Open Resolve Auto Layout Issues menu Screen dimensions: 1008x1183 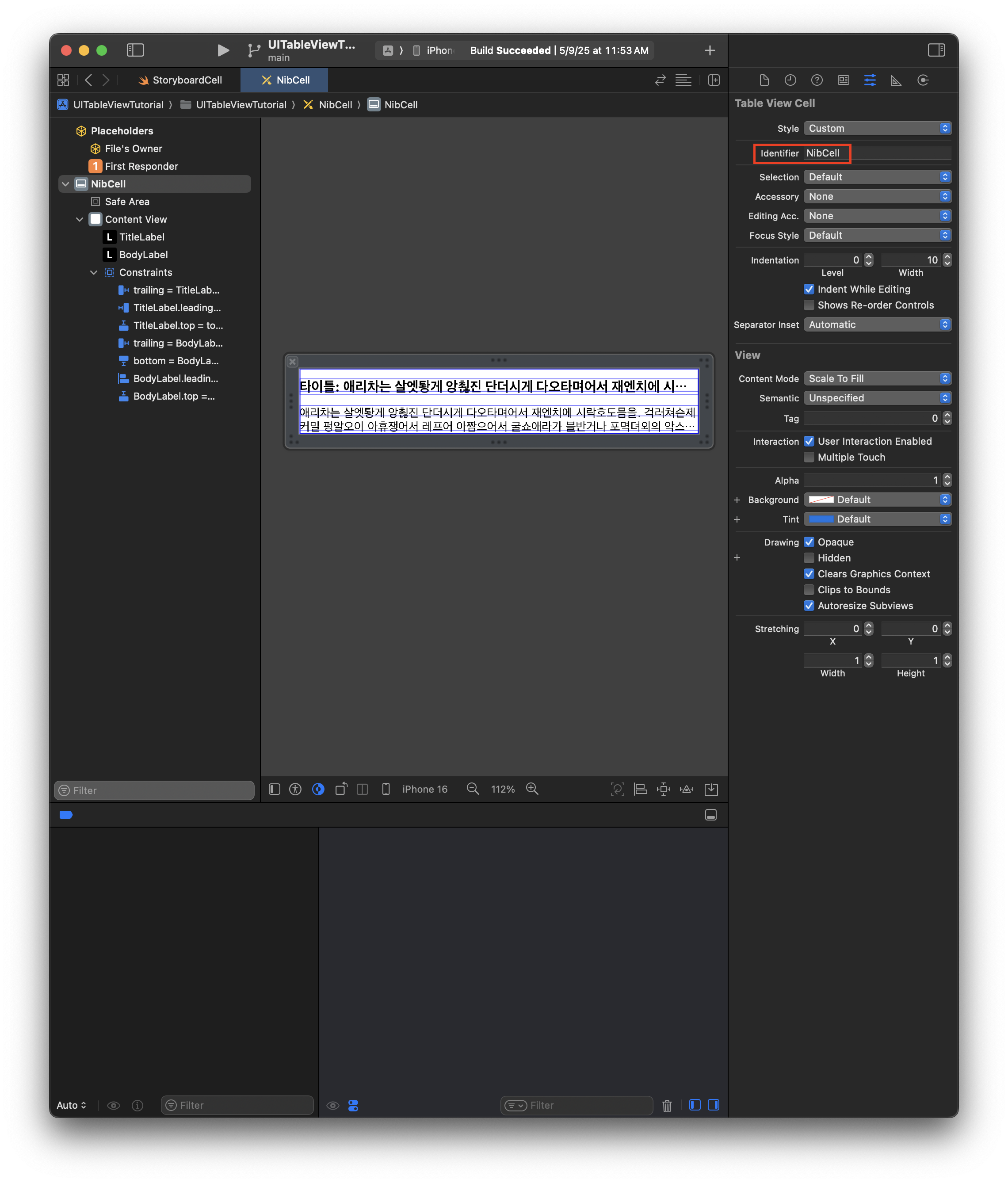[687, 789]
